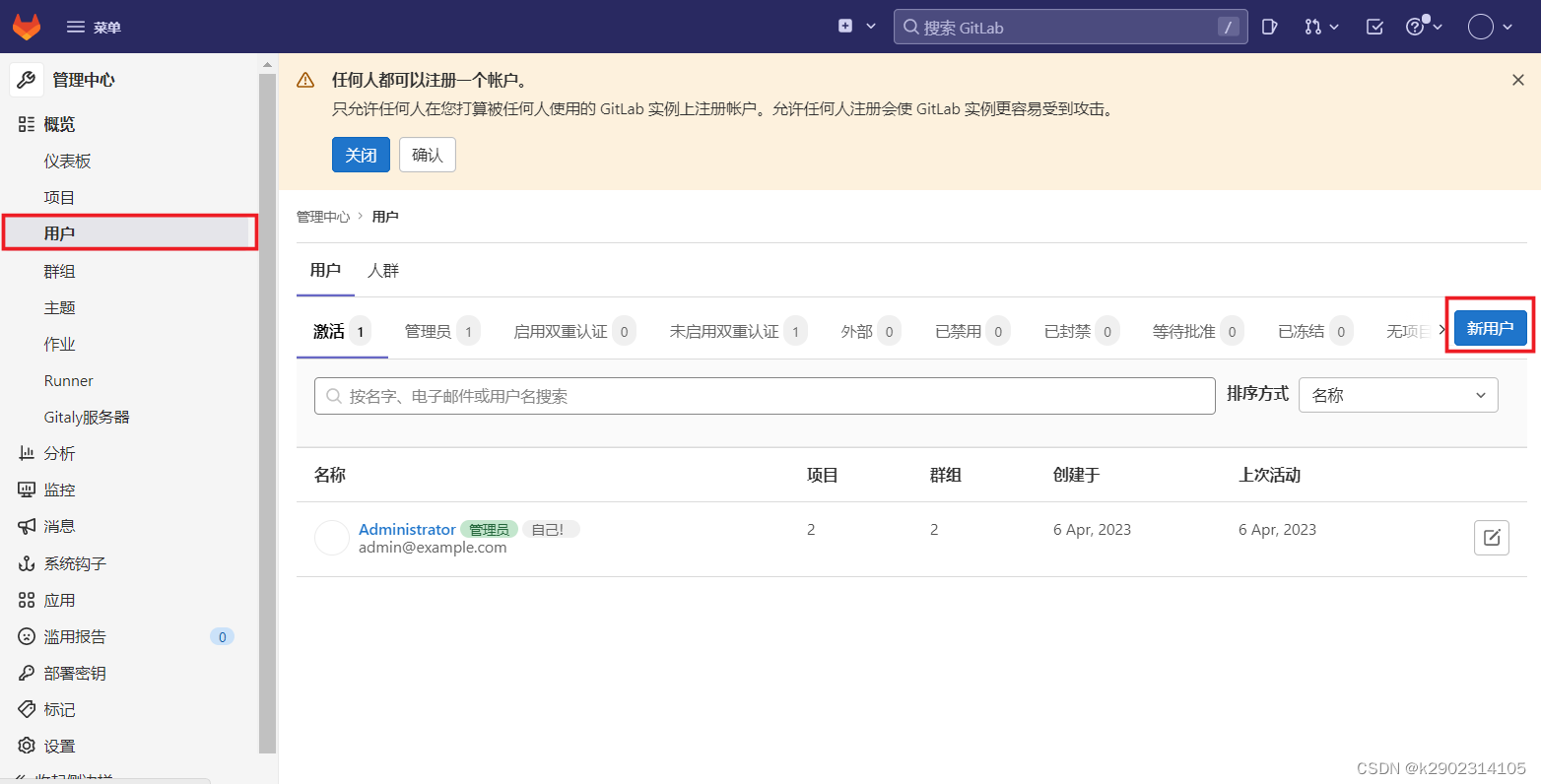
Task: Click the user search input field
Action: [x=765, y=396]
